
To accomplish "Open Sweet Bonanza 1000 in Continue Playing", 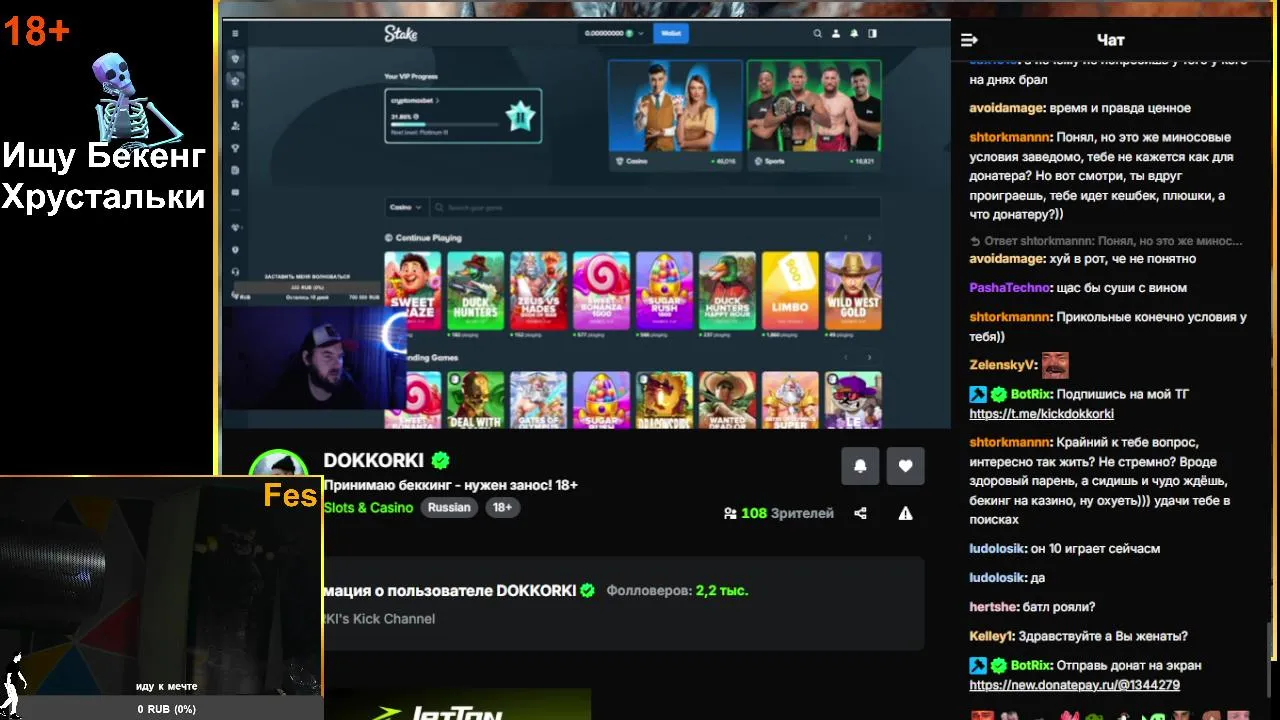I will (x=601, y=290).
